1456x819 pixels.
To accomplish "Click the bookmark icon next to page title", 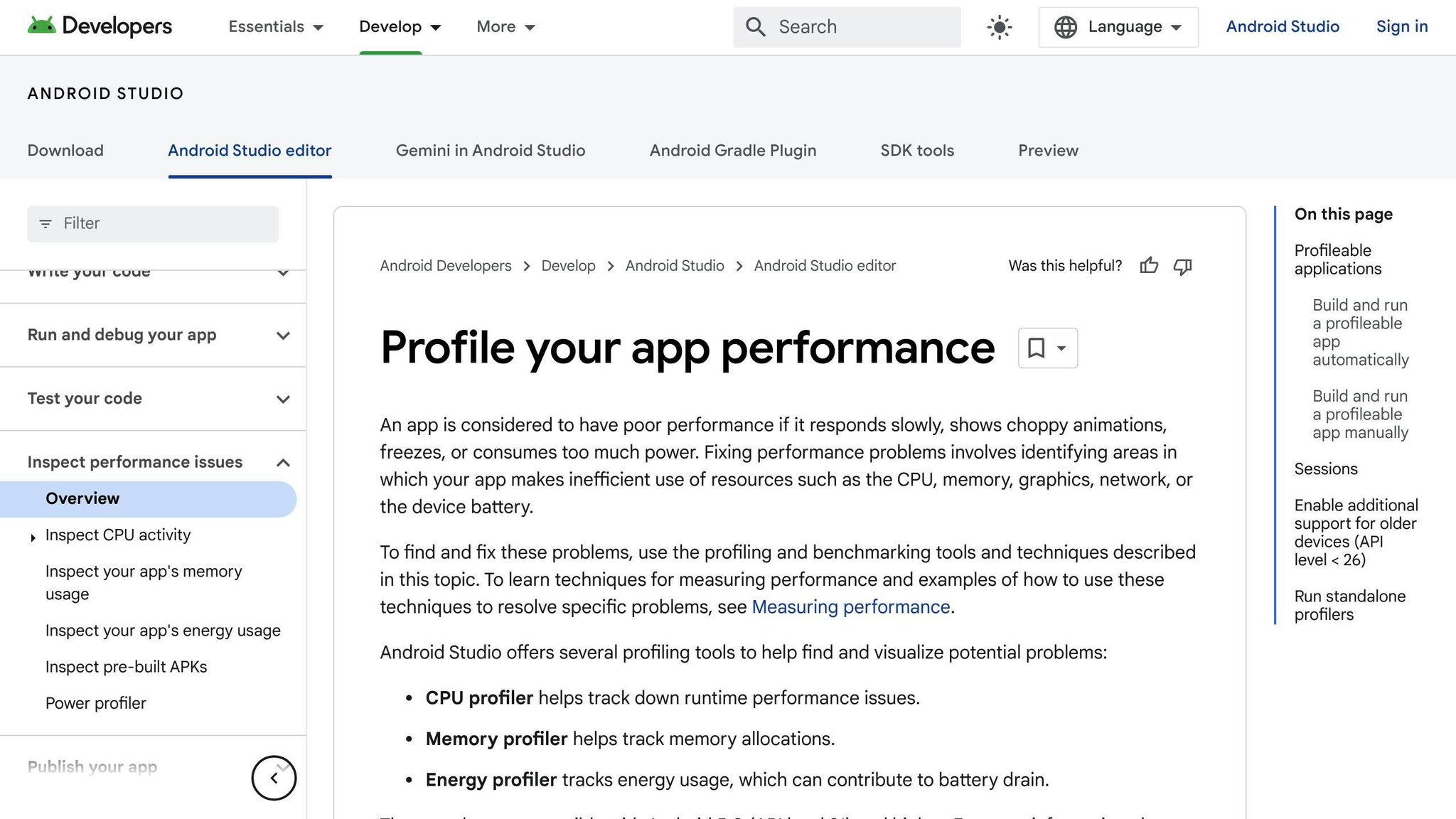I will point(1037,348).
